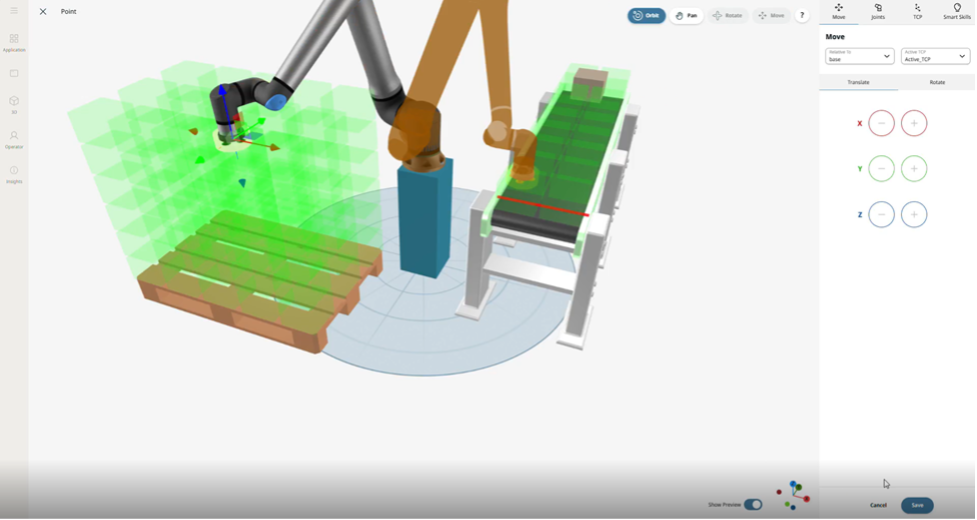Select the Rotate sub-tab in Move panel
977x520 pixels.
point(937,82)
